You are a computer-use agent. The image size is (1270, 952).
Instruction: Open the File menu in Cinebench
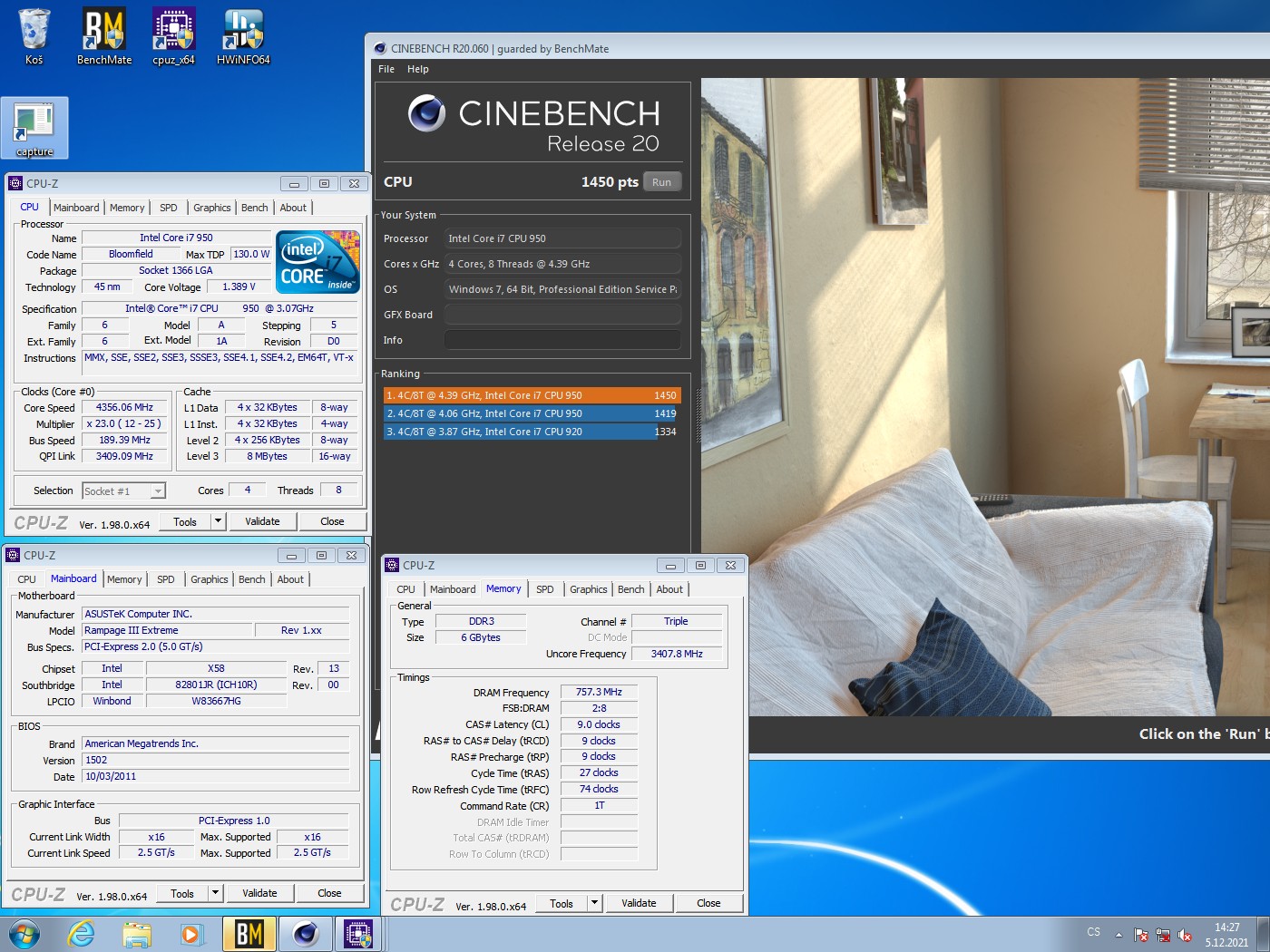pyautogui.click(x=386, y=69)
